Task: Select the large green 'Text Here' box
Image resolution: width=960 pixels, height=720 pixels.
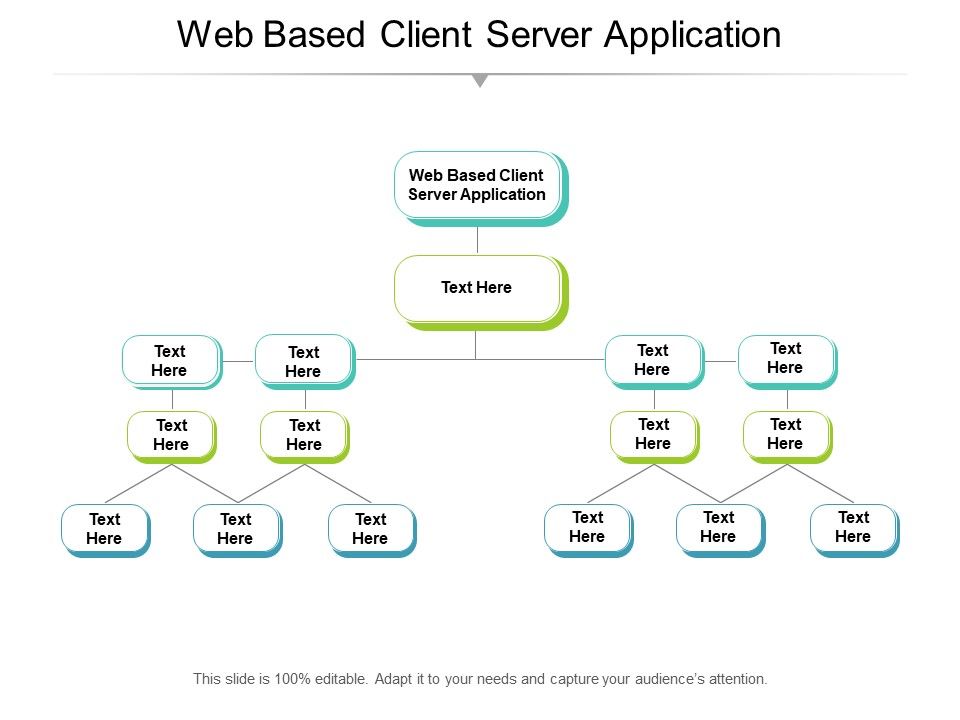Action: coord(481,293)
